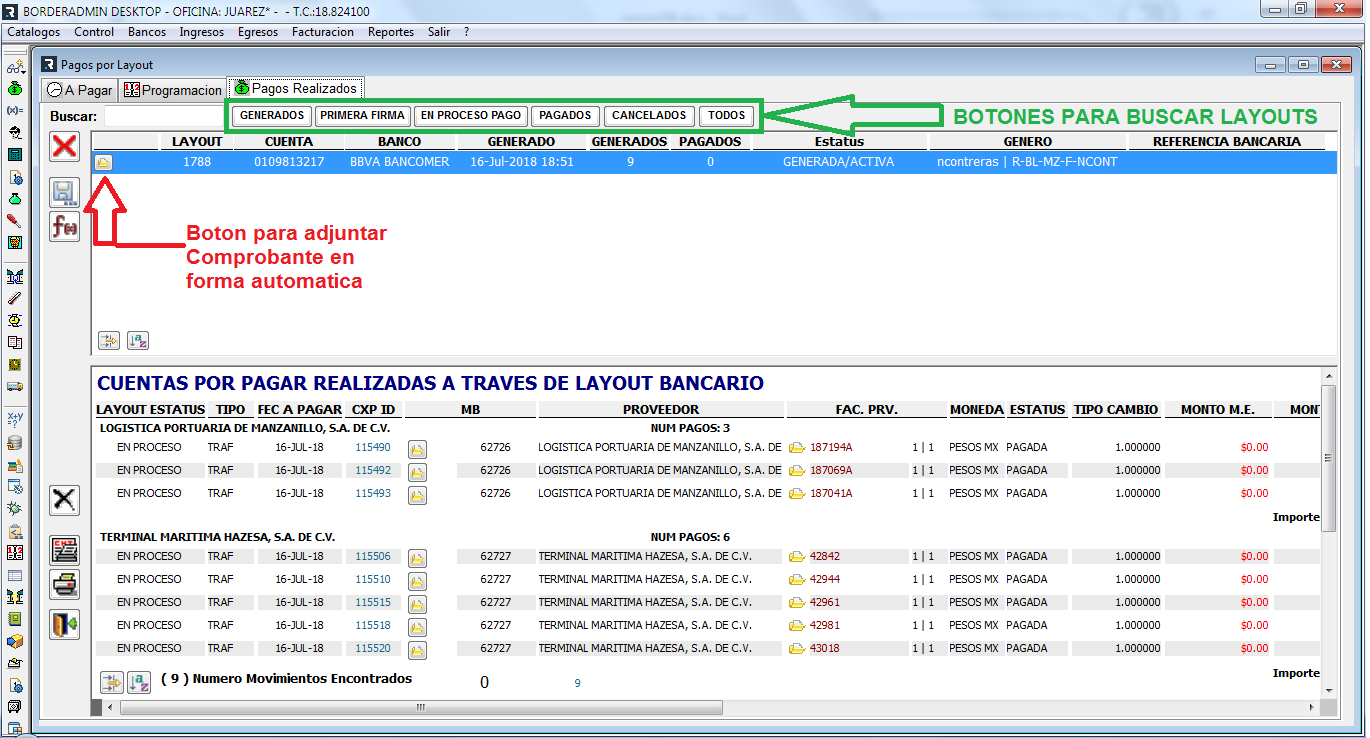Click the Salir menu item
The height and width of the screenshot is (738, 1370).
coord(439,32)
